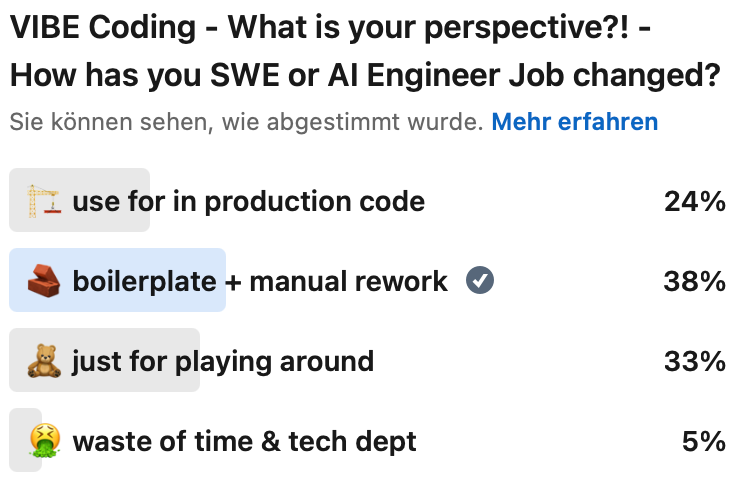
Task: Open the "Mehr erfahren" link
Action: click(574, 122)
